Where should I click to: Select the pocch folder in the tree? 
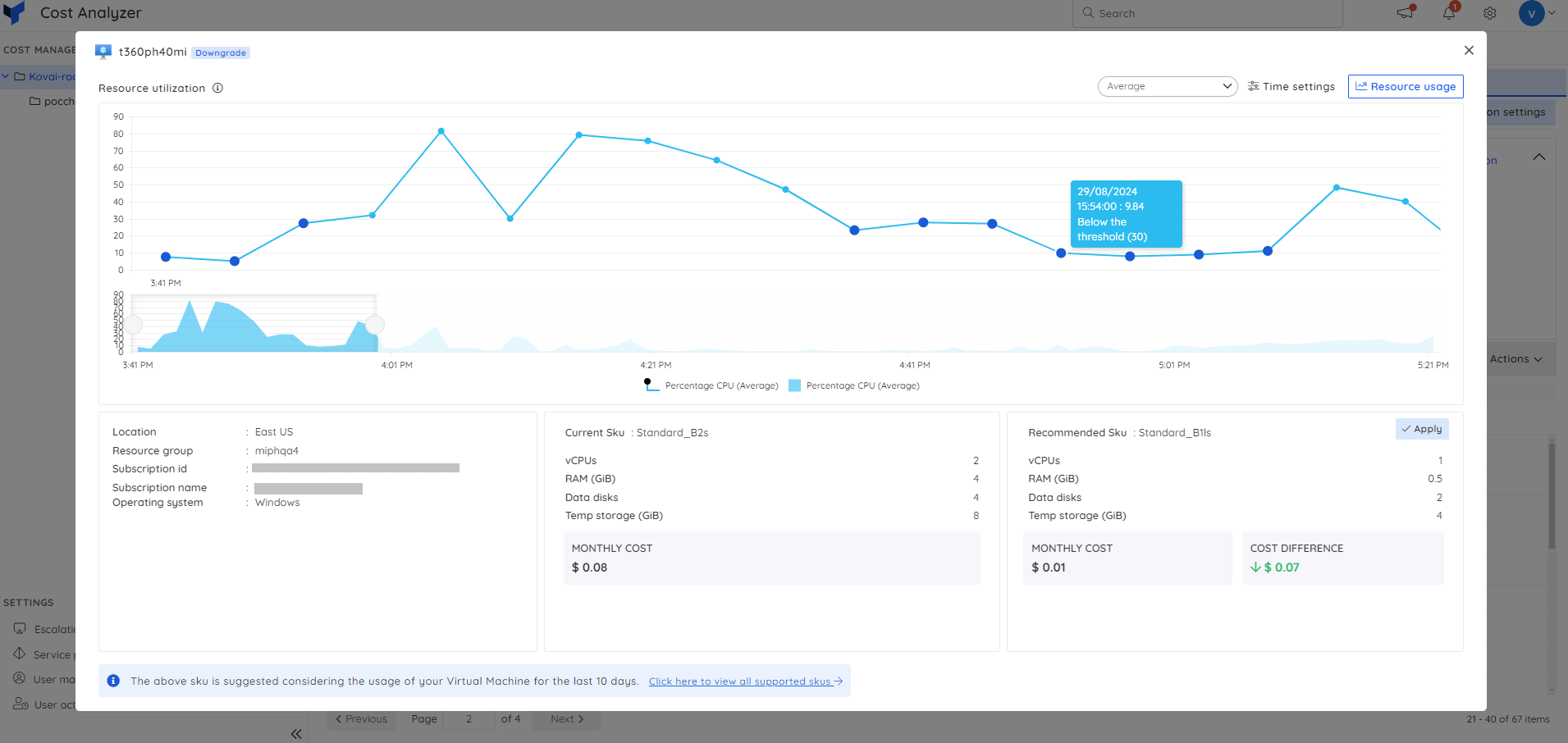point(53,101)
